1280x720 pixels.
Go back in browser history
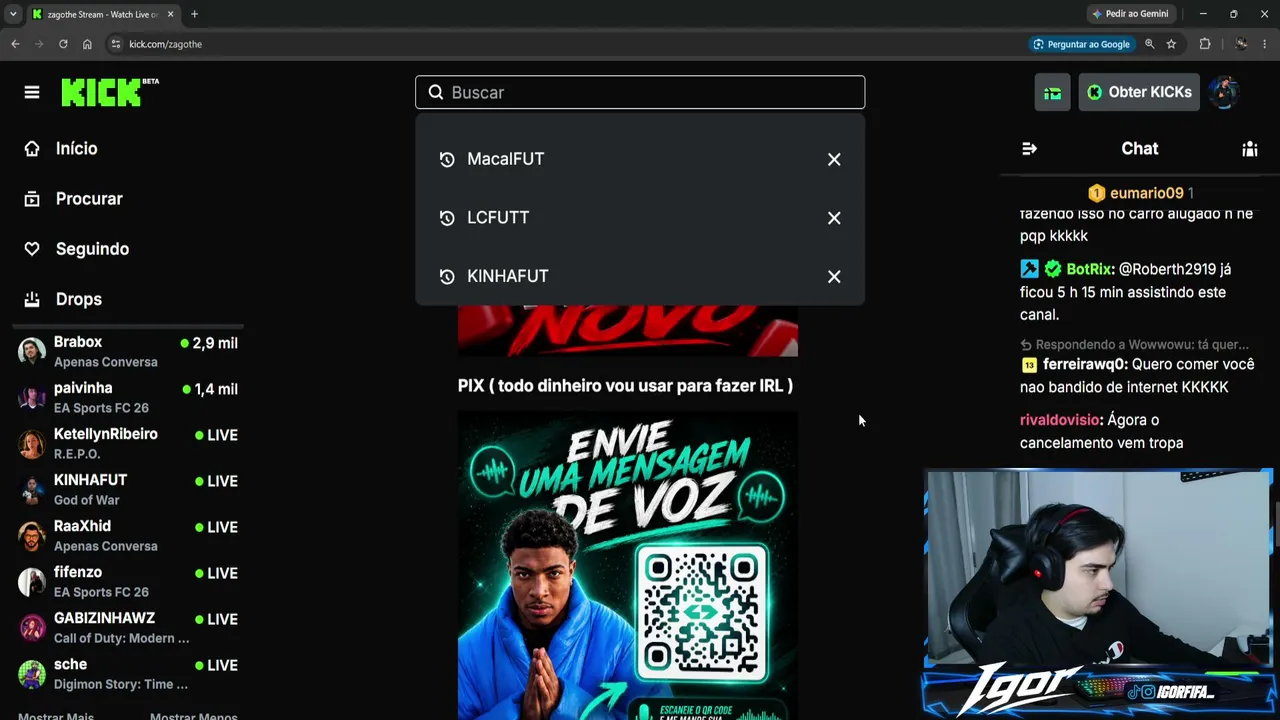point(15,44)
